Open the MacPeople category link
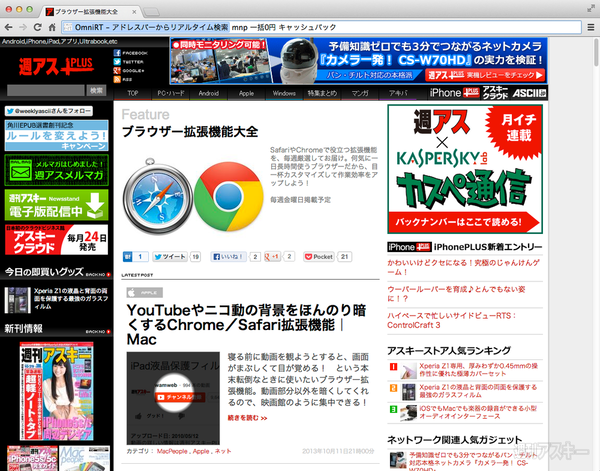This screenshot has width=600, height=471. [172, 451]
